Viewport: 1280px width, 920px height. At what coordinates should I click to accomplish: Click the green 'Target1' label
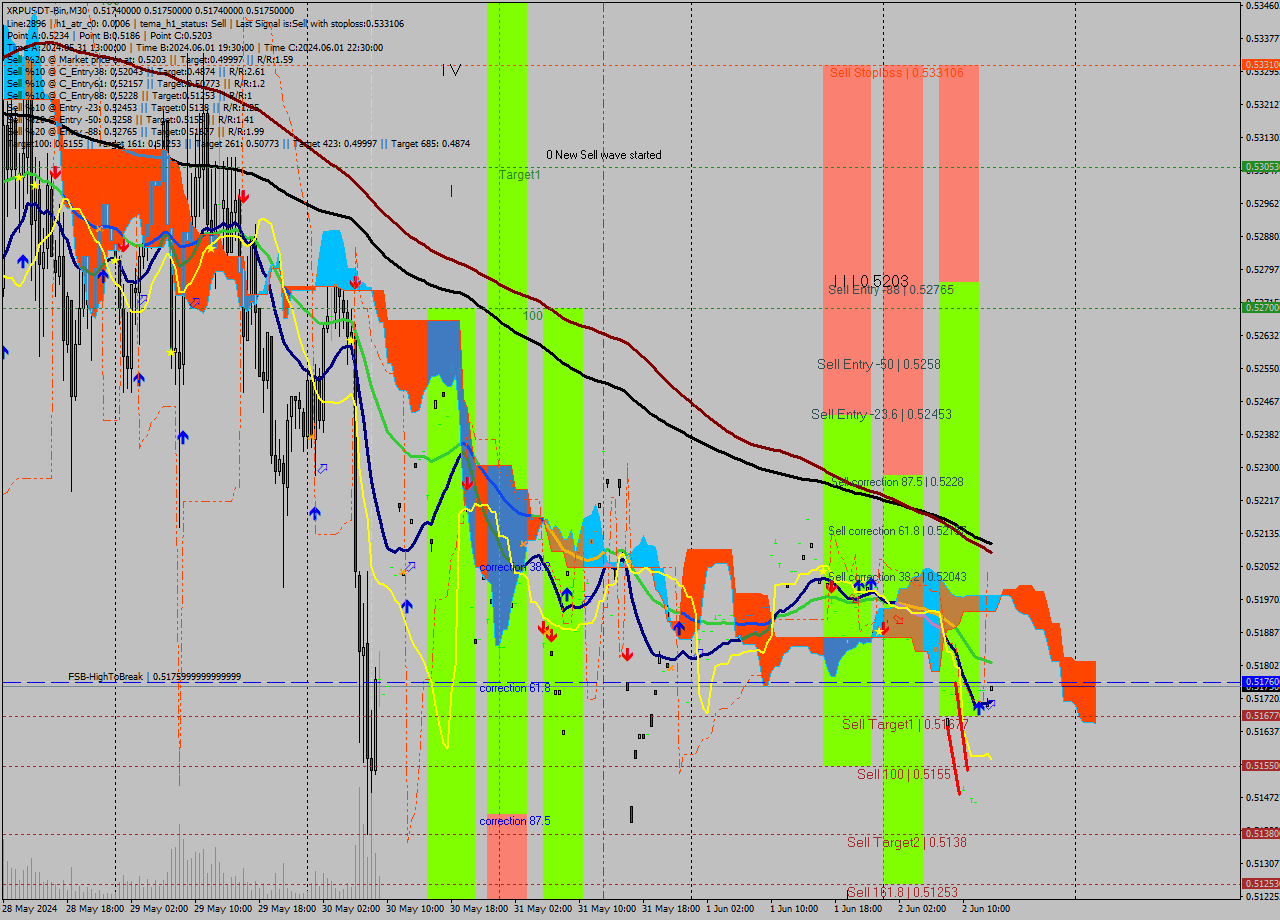pyautogui.click(x=520, y=175)
